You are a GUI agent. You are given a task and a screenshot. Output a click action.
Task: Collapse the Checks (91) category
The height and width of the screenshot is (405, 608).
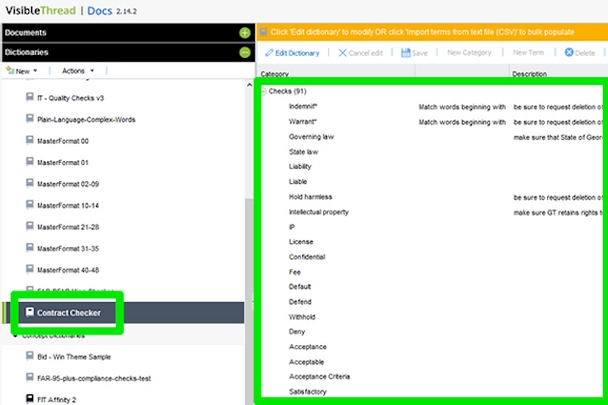pos(264,91)
